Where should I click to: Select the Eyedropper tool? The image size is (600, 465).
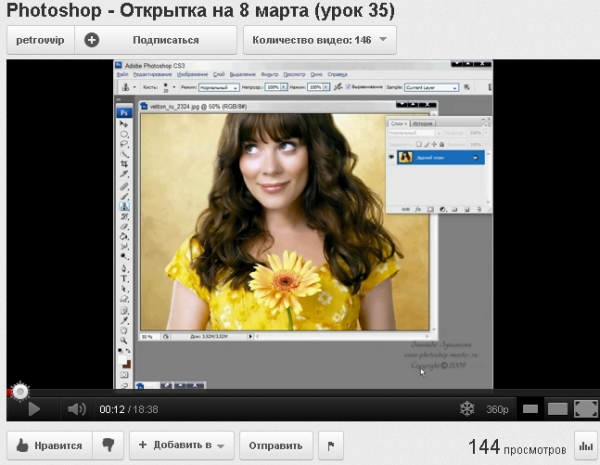pos(124,320)
